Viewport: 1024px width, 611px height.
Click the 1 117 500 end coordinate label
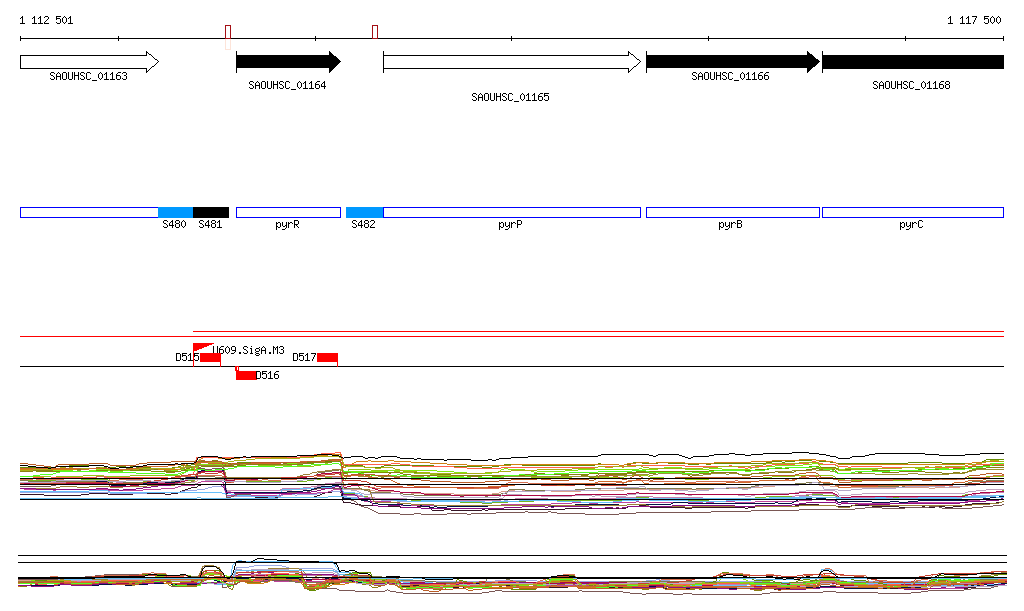coord(974,20)
